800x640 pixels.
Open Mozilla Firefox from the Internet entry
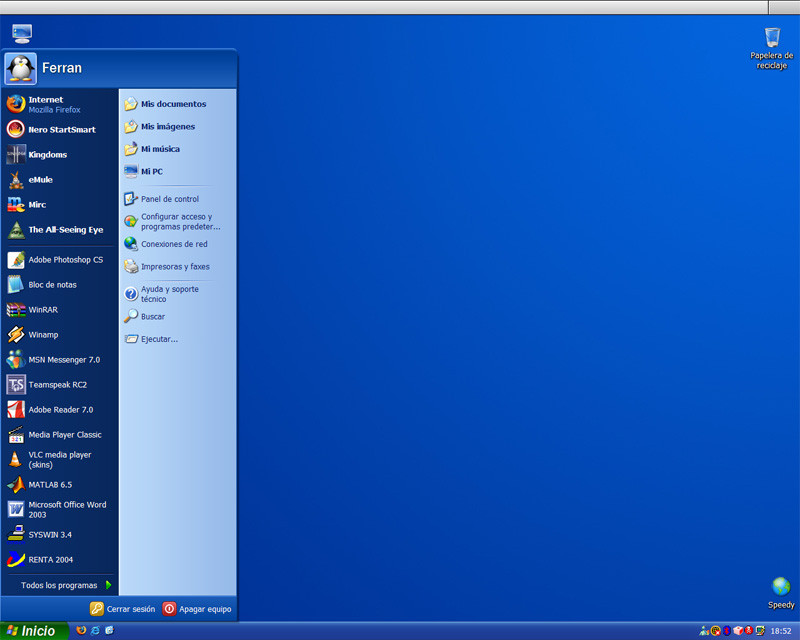coord(59,104)
